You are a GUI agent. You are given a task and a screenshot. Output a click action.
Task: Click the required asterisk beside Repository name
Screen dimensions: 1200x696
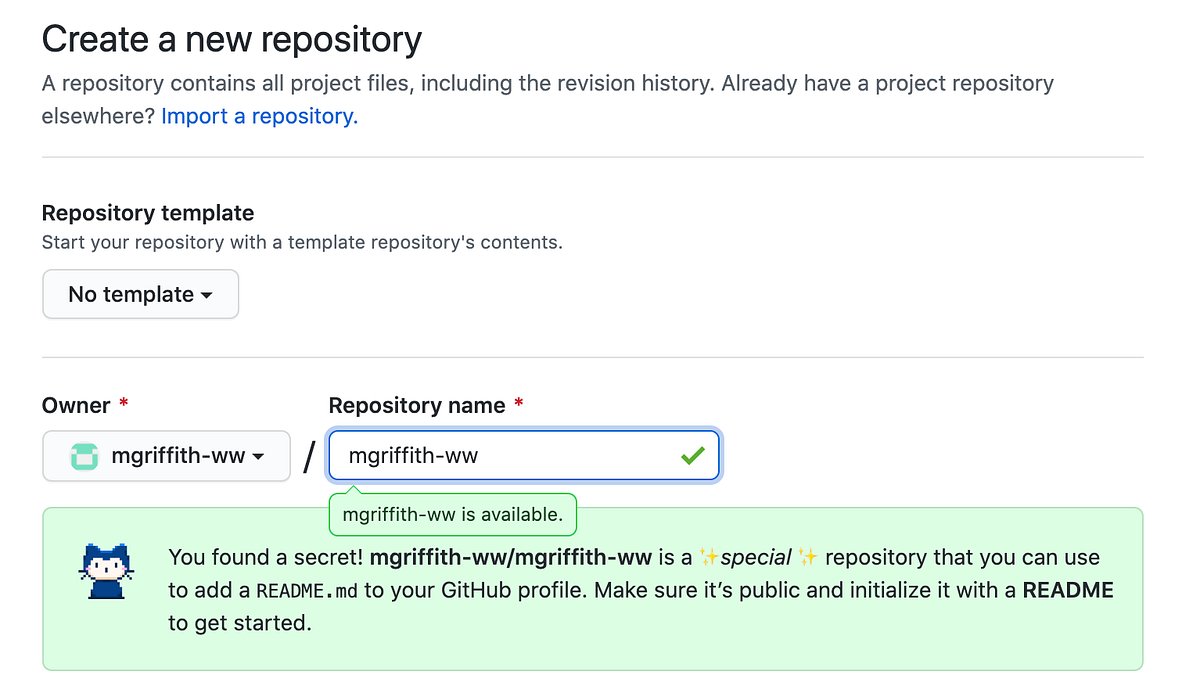[518, 405]
